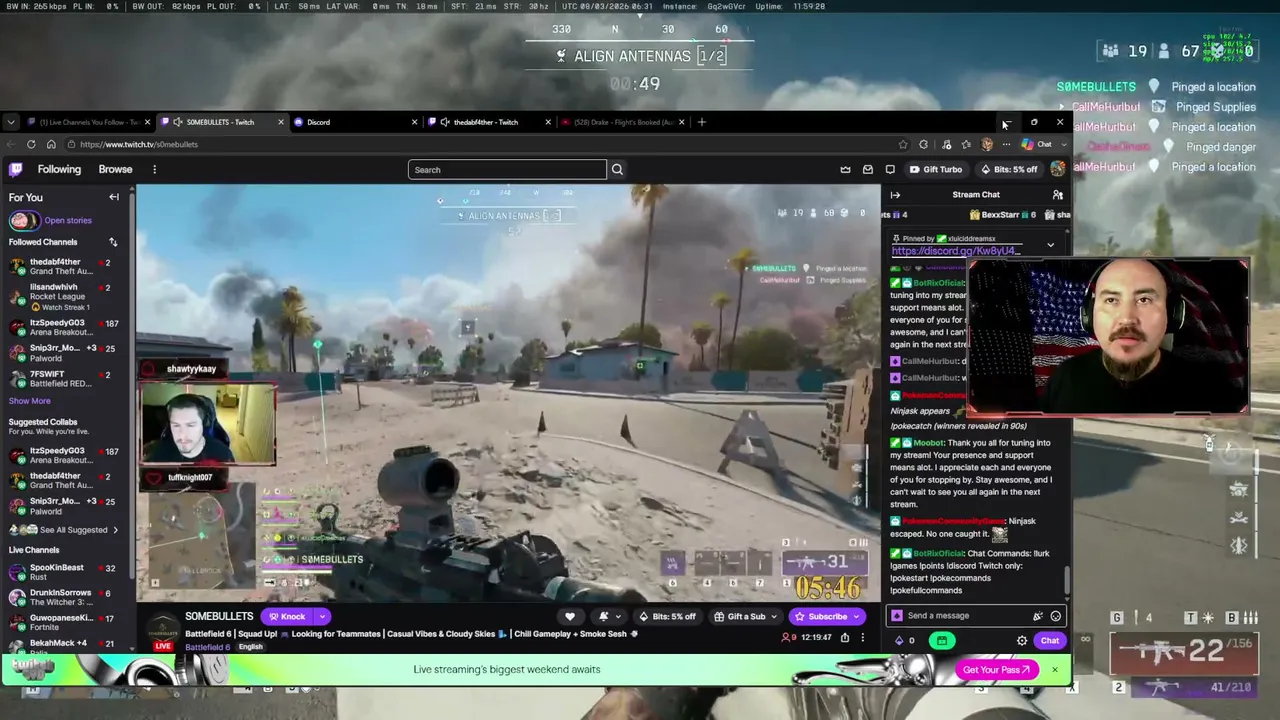Reload the page with the refresh button
Screen dimensions: 1280x720
31,144
